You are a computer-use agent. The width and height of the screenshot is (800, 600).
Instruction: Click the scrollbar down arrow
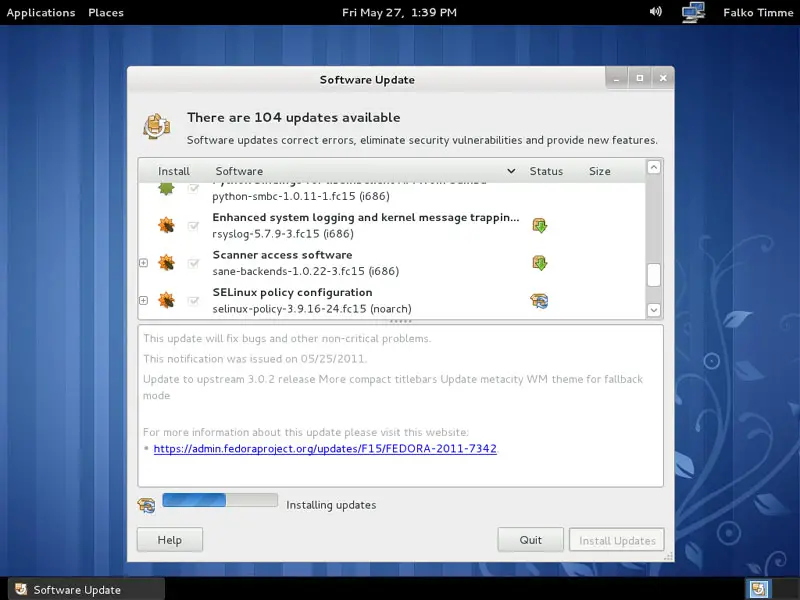coord(654,310)
